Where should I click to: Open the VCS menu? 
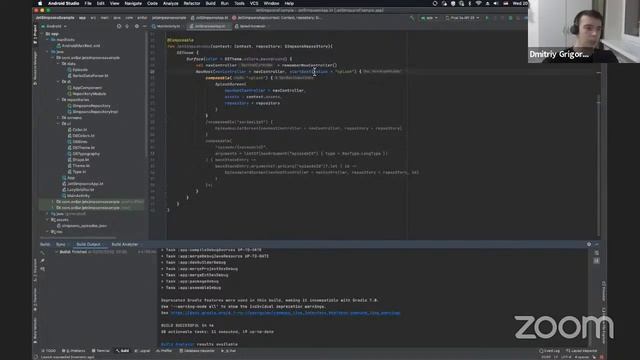point(254,3)
